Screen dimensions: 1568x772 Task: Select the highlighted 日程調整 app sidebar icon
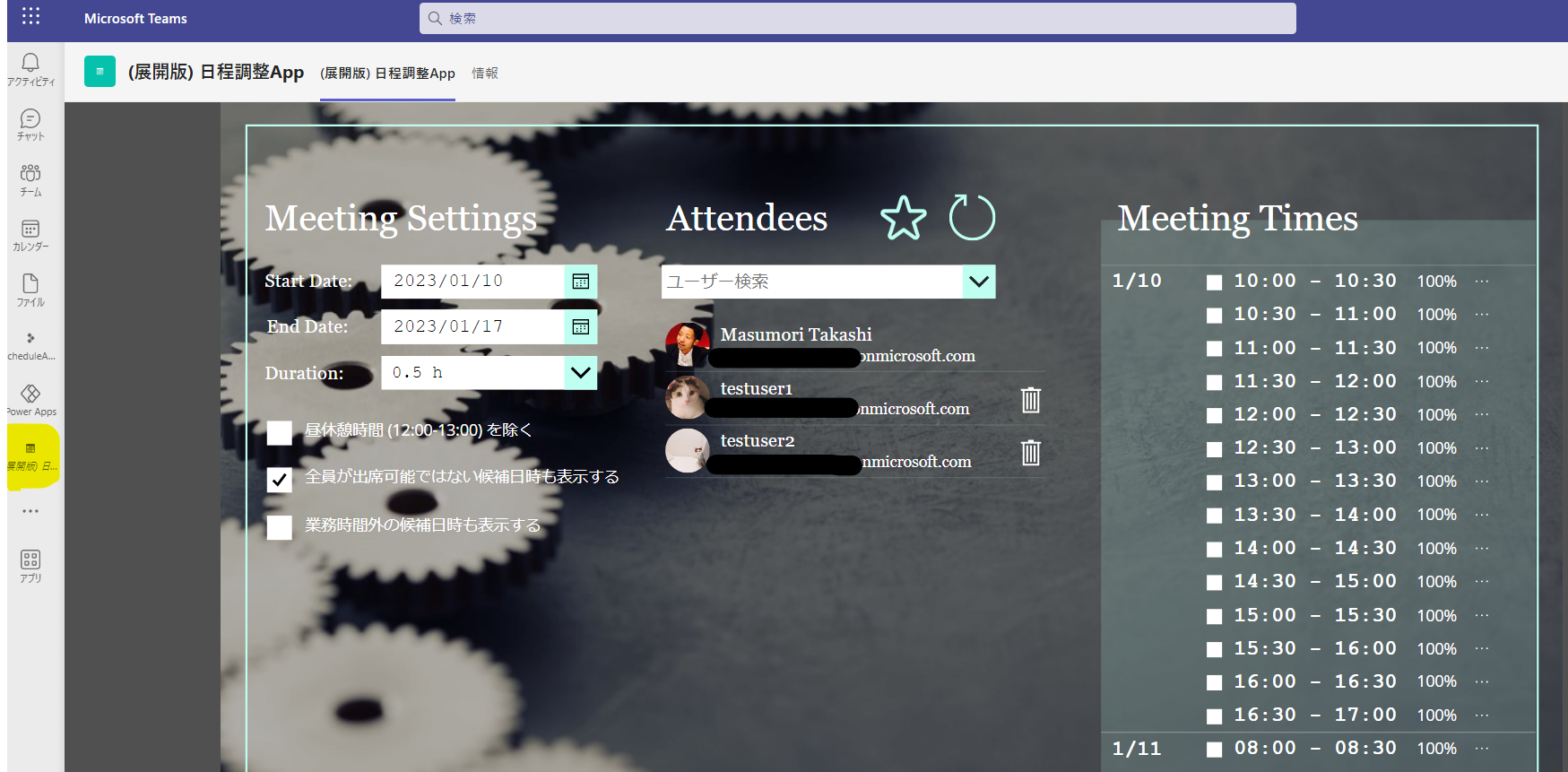click(32, 455)
